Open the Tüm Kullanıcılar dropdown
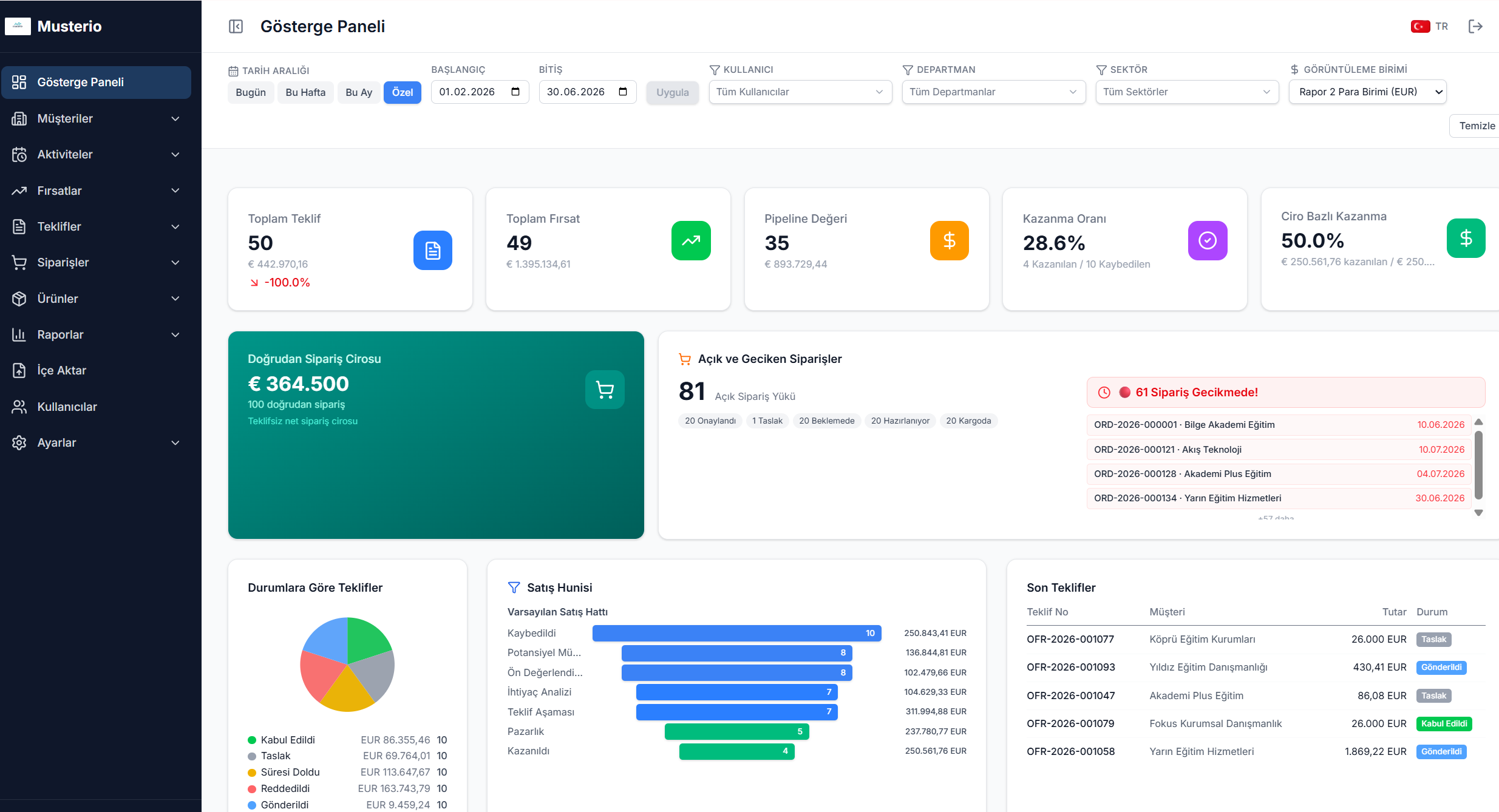 pos(800,92)
